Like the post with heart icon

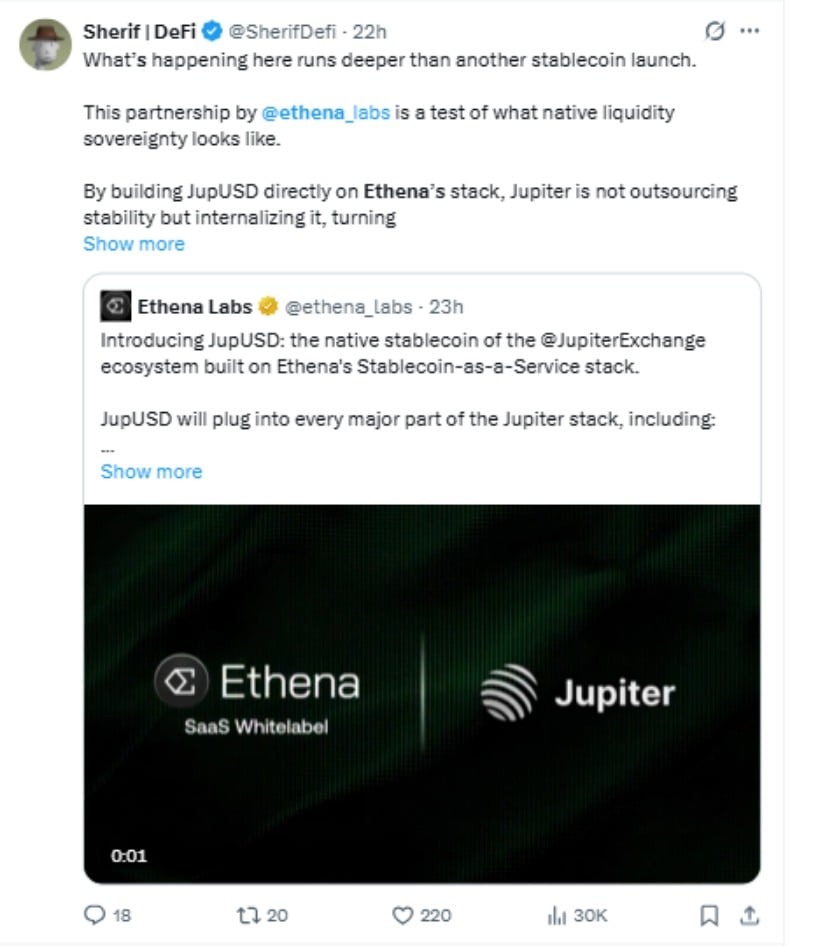[403, 915]
